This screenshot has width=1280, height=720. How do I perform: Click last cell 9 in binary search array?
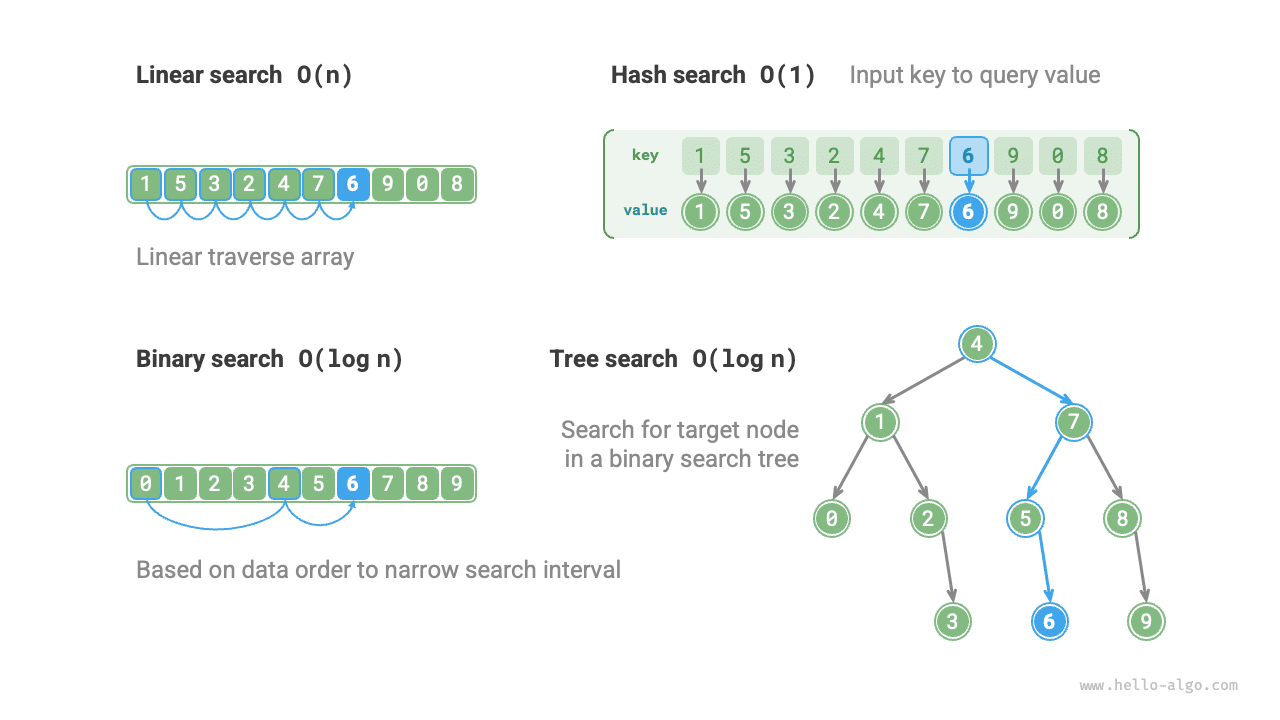point(456,484)
